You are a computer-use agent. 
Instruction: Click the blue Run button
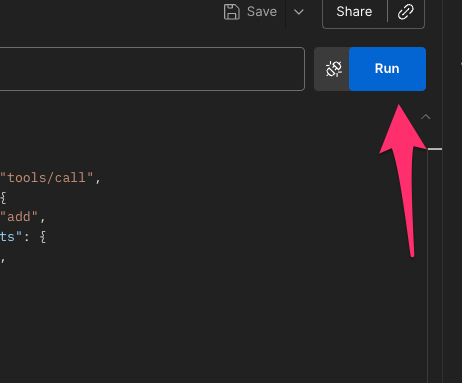(387, 69)
